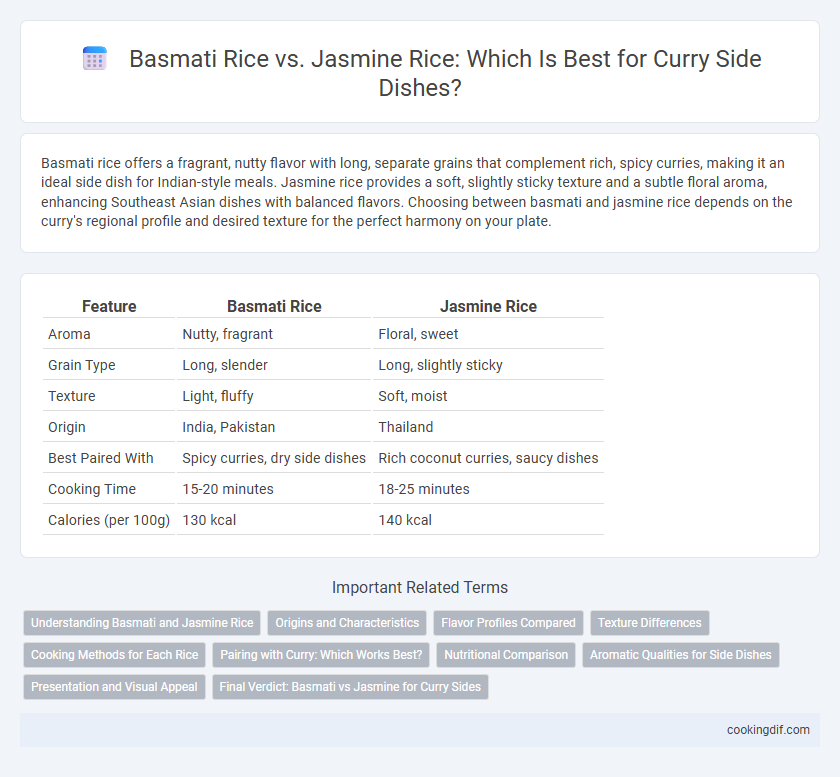The height and width of the screenshot is (777, 840).
Task: Select the 'Light, fluffy' cell
Action: click(274, 396)
